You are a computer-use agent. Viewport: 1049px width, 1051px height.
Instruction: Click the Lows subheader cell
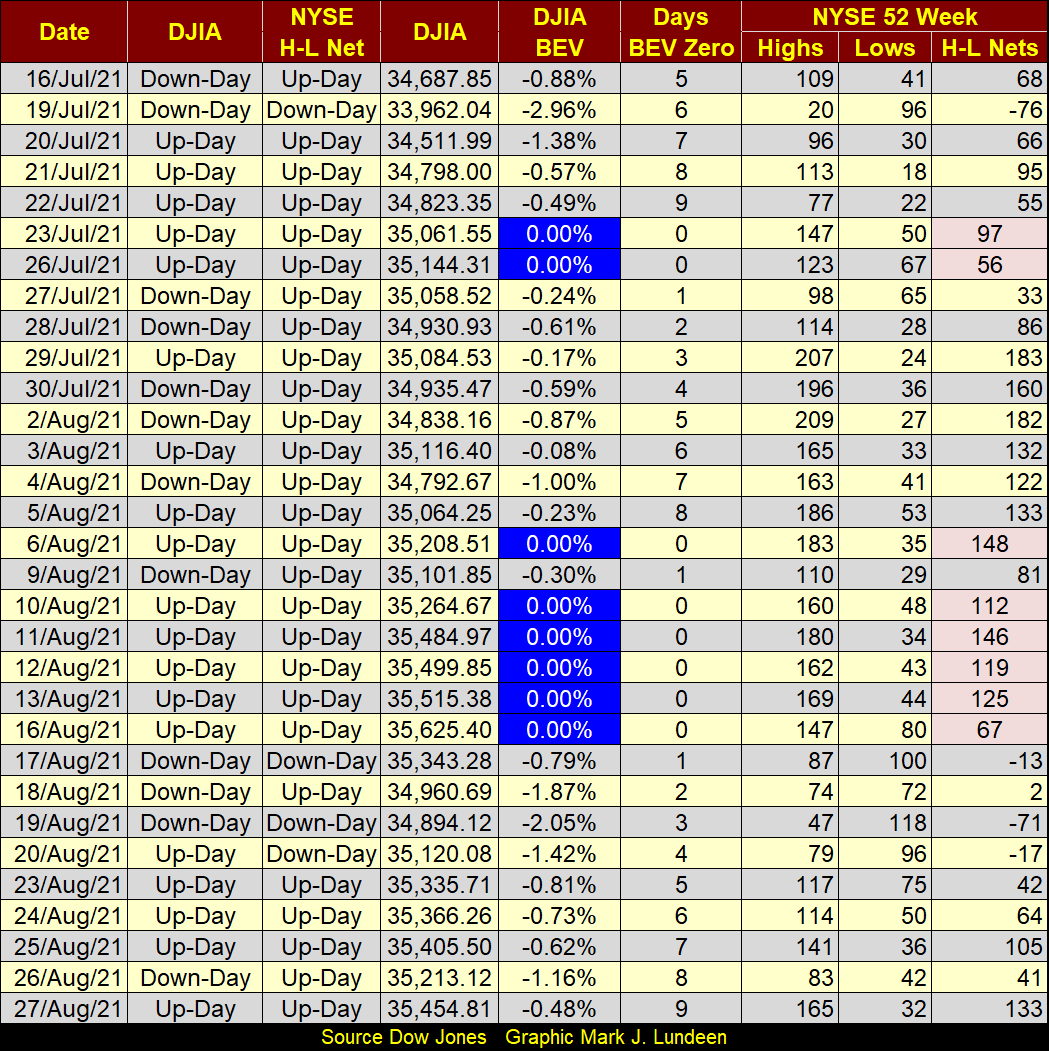click(x=885, y=48)
